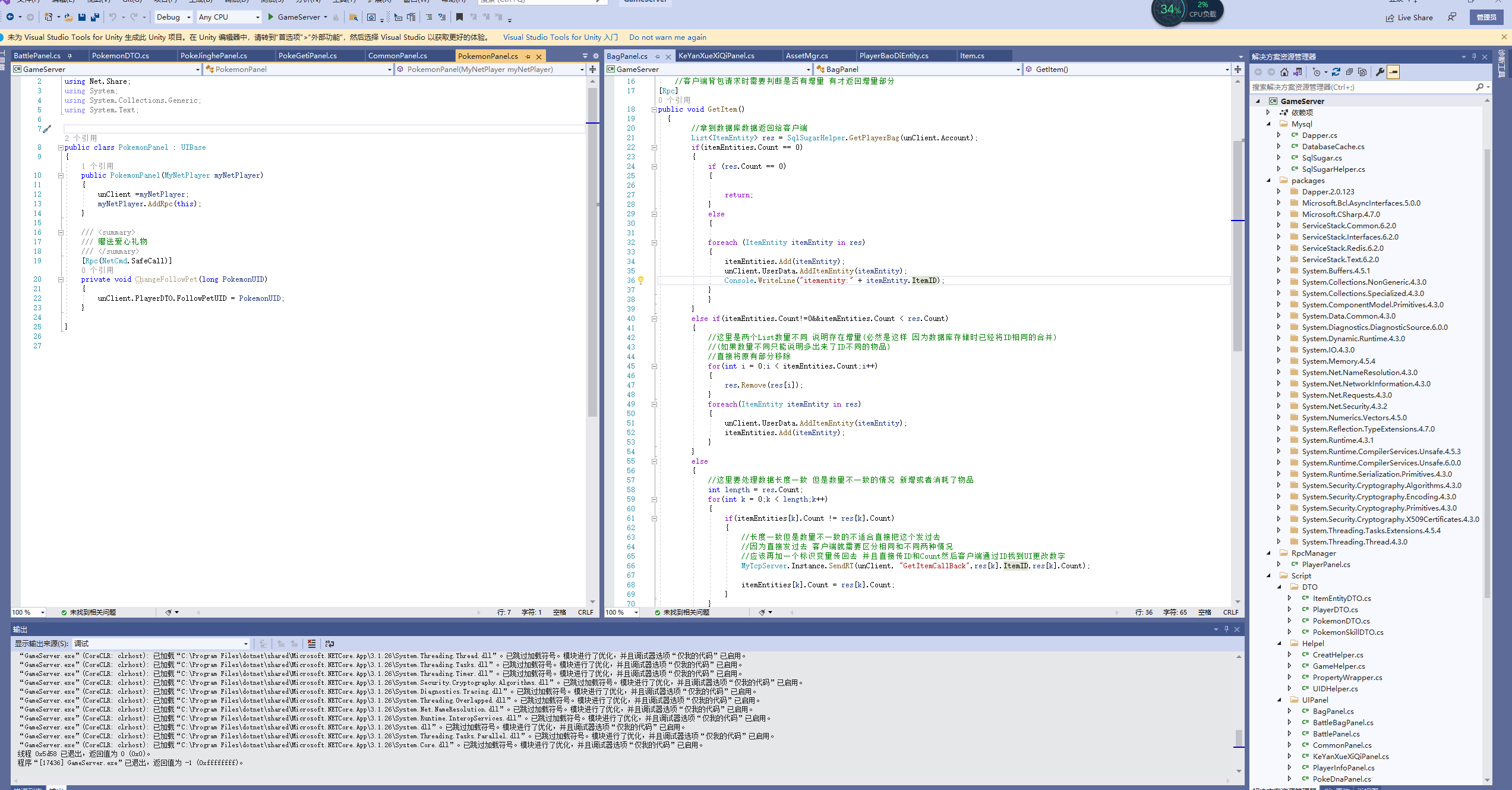Expand the Helper folder node
This screenshot has height=790, width=1512.
coord(1279,643)
